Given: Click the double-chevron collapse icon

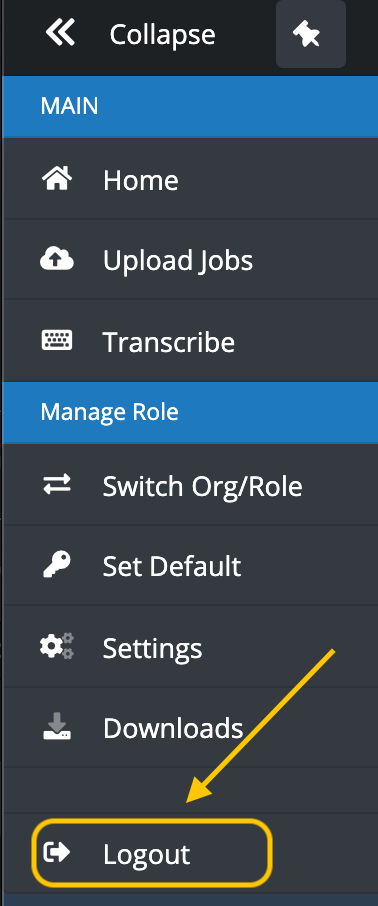Looking at the screenshot, I should pos(60,33).
